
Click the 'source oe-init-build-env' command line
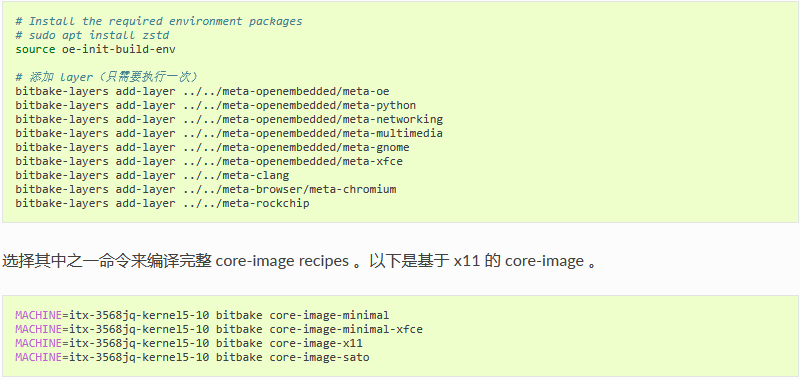95,49
